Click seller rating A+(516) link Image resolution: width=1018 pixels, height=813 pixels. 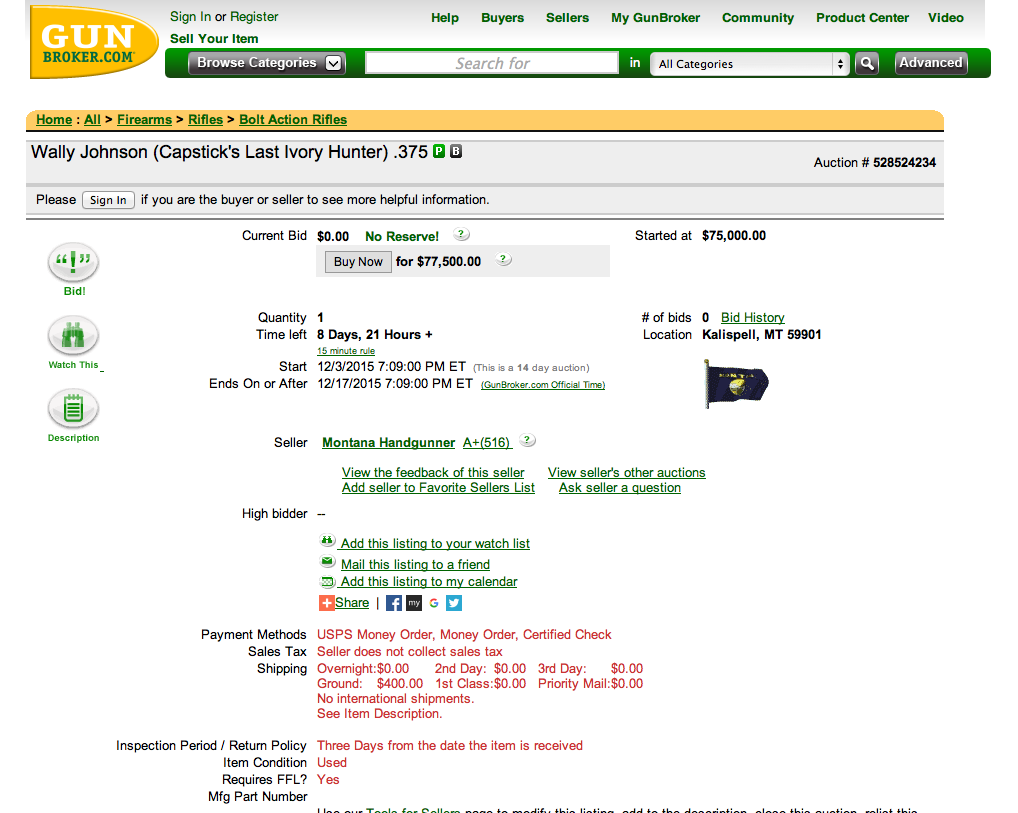point(487,443)
